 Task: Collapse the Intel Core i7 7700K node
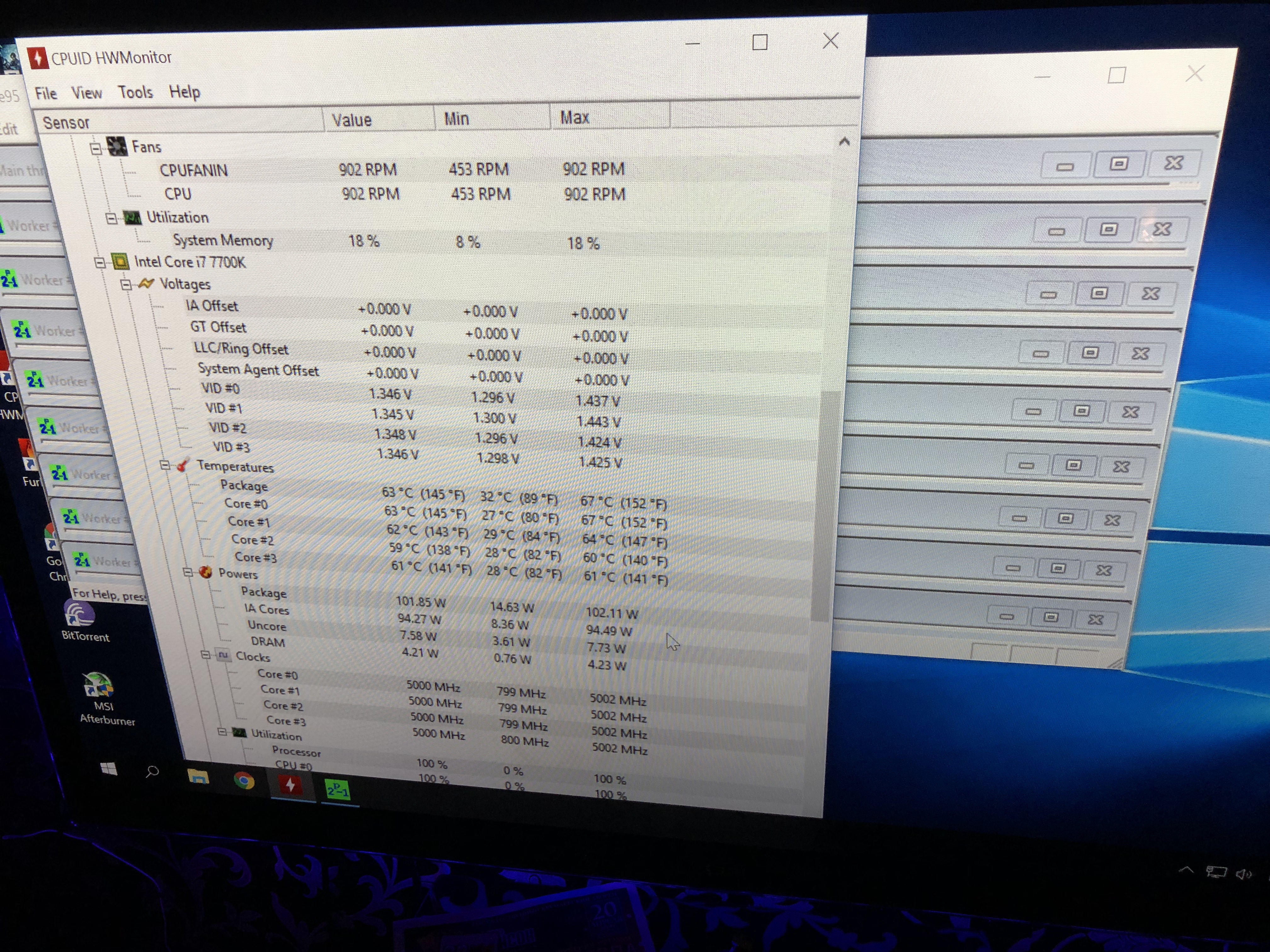coord(100,263)
